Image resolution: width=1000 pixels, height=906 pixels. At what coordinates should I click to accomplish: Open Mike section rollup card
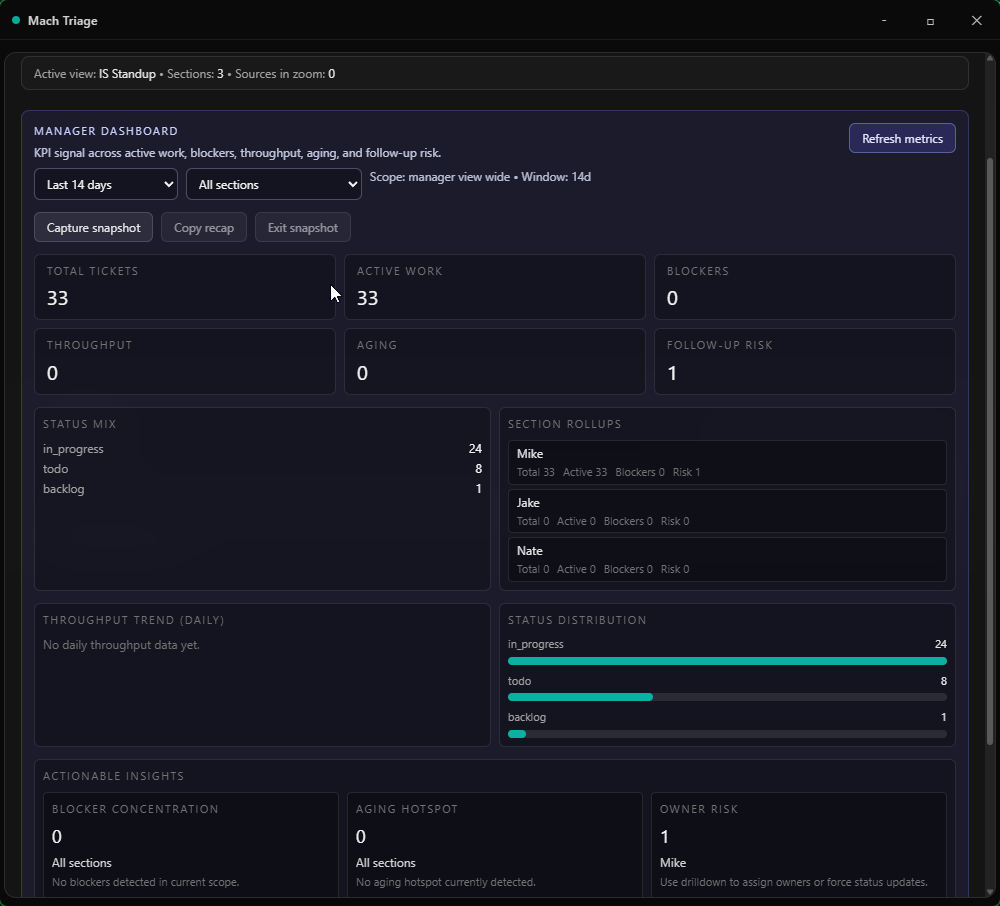tap(727, 462)
